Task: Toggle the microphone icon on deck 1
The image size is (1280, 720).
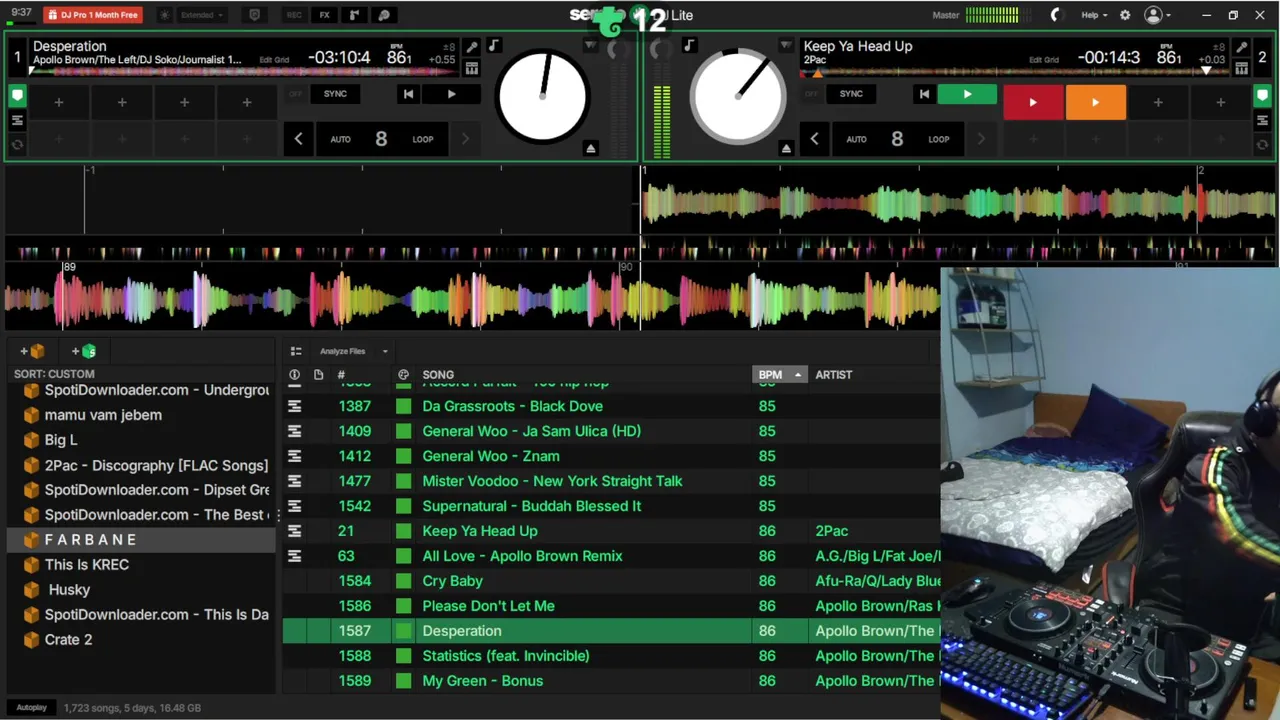Action: tap(472, 47)
